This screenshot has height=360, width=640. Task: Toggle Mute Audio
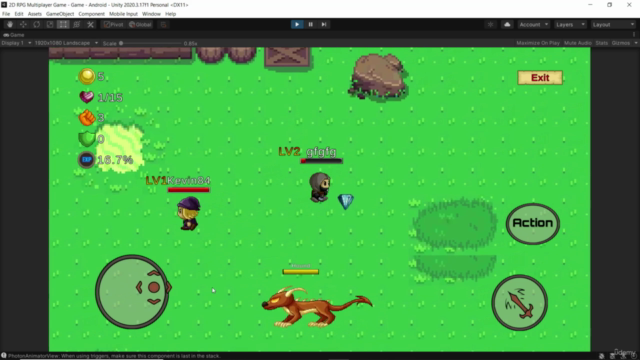tap(578, 43)
